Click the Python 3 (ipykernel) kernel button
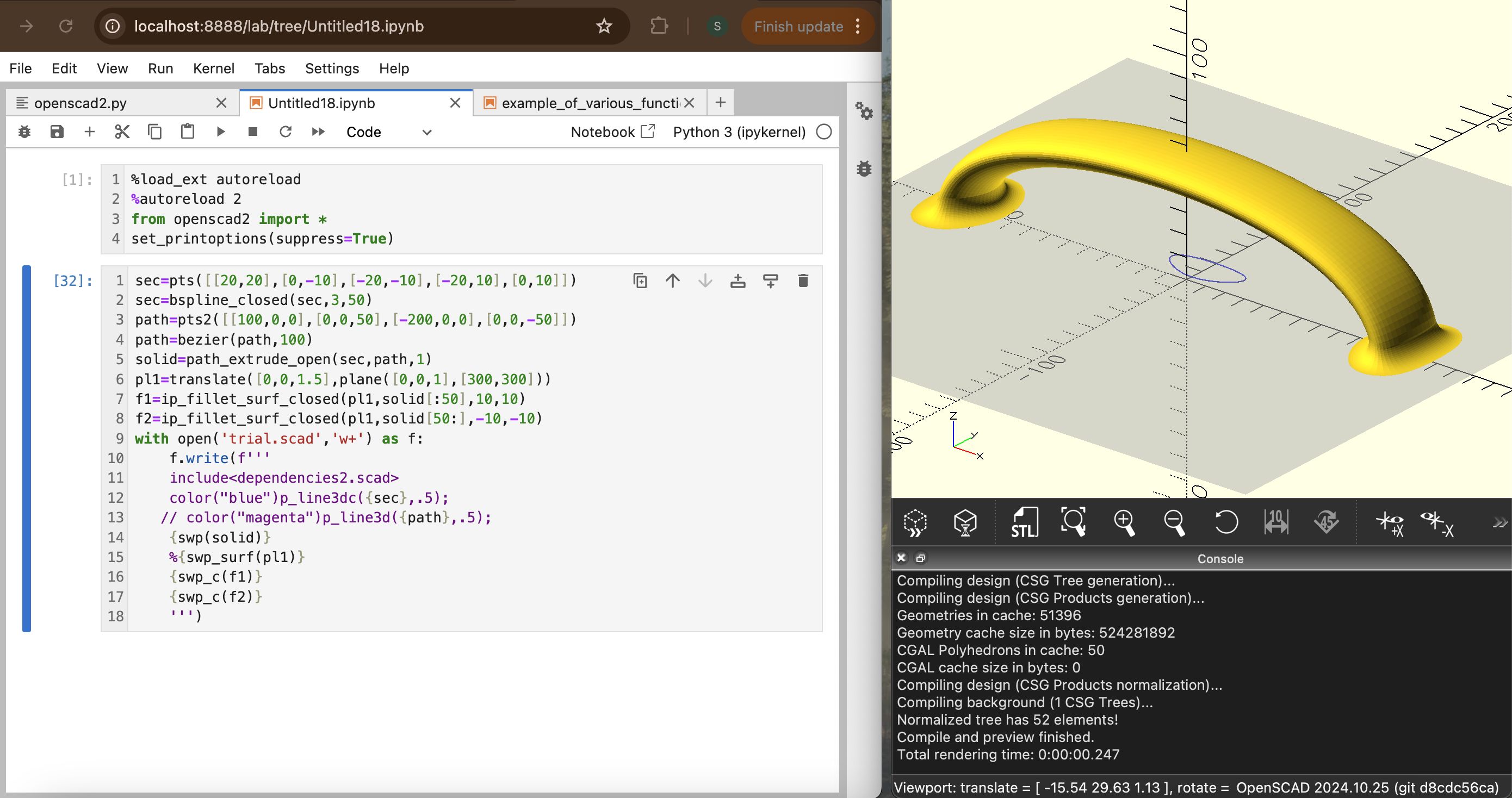 point(739,132)
